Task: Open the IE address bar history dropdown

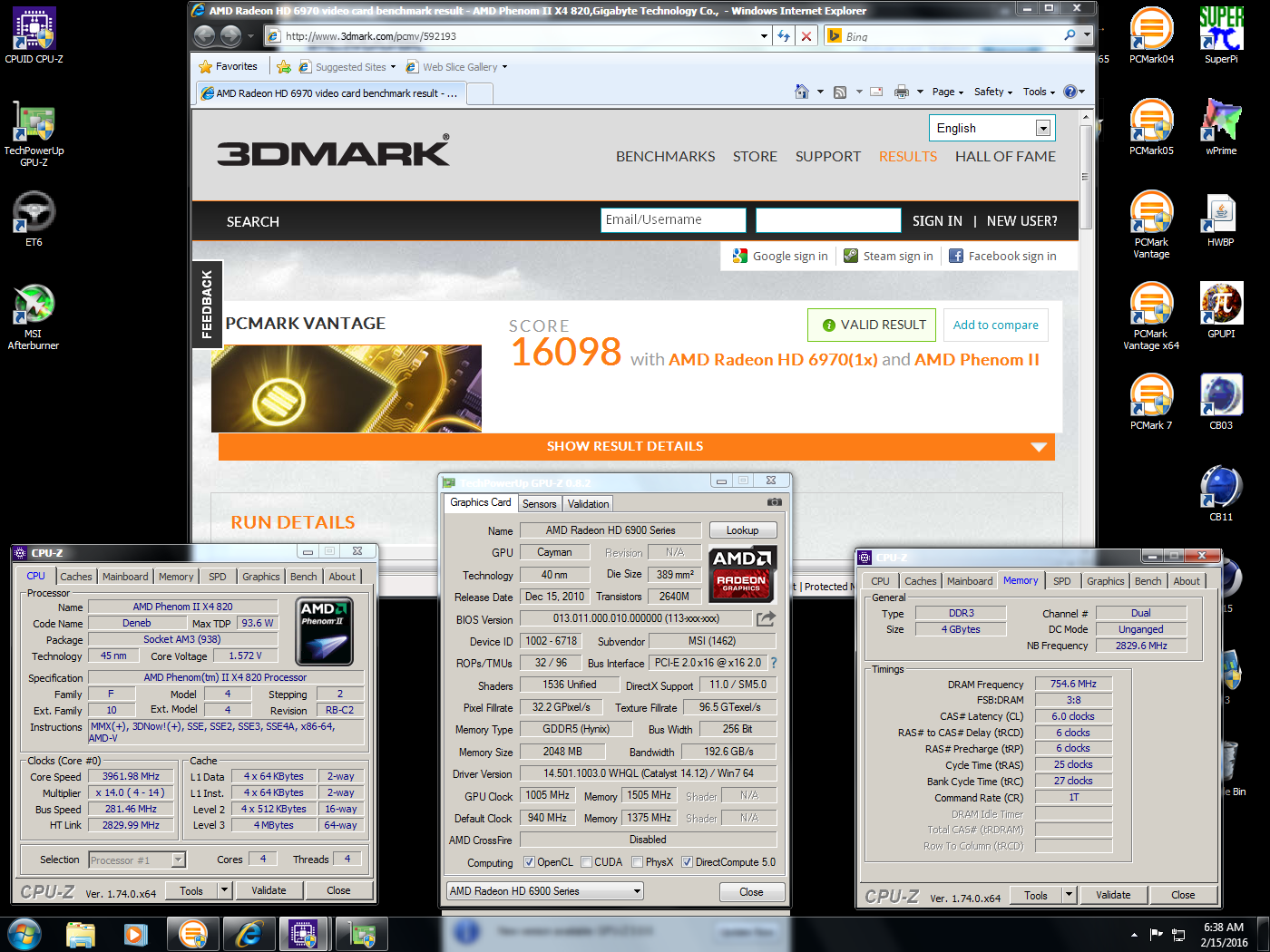Action: click(764, 36)
